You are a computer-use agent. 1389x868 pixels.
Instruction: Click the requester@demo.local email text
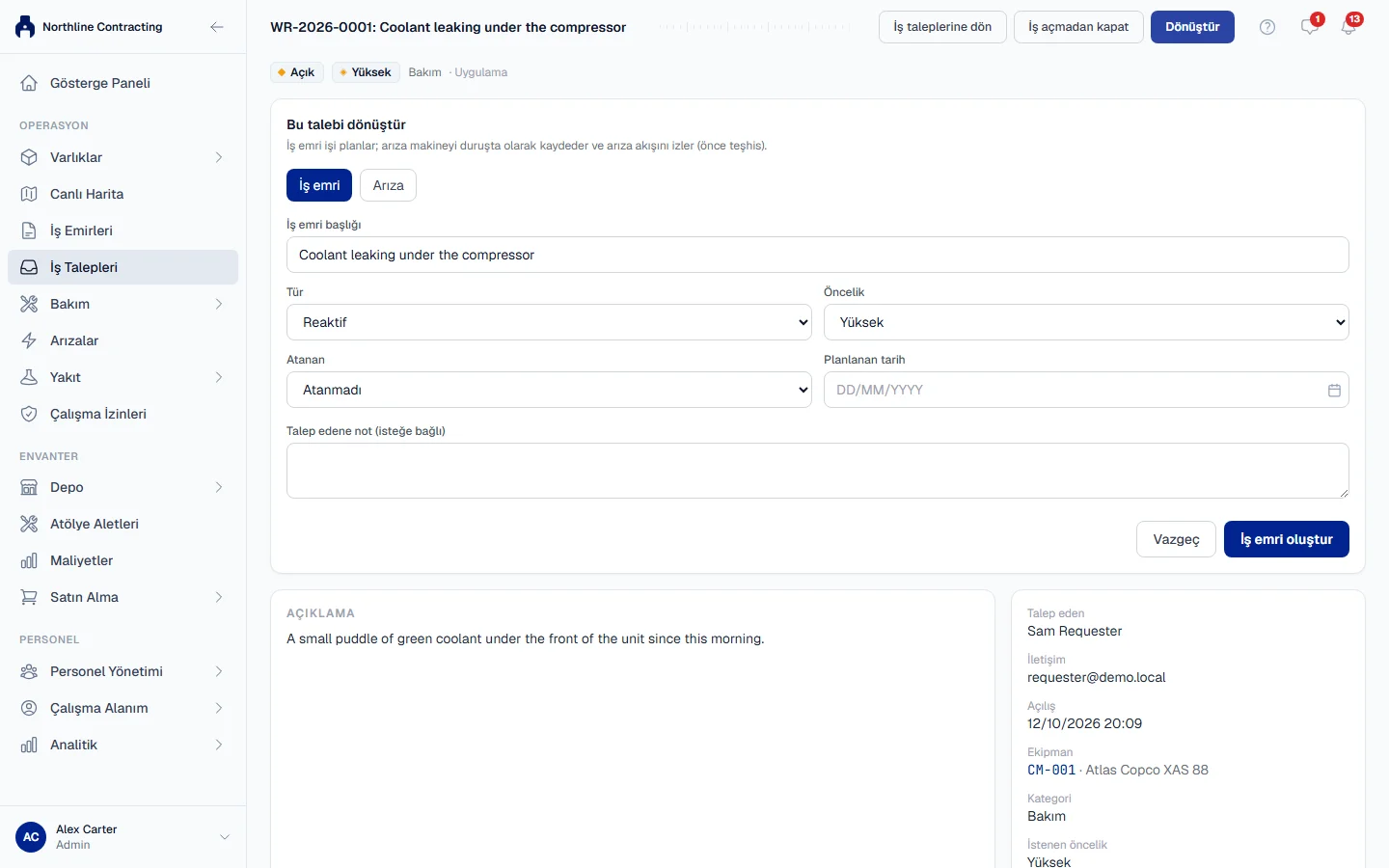click(x=1096, y=677)
